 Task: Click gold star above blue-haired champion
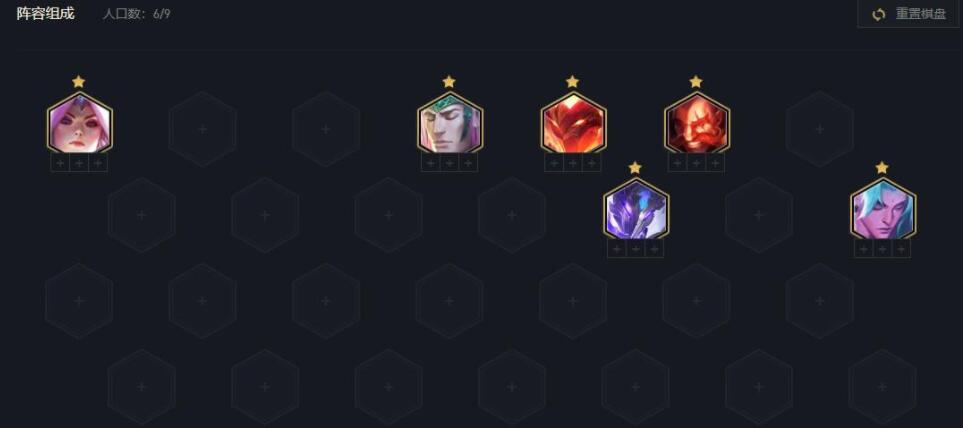pyautogui.click(x=882, y=168)
